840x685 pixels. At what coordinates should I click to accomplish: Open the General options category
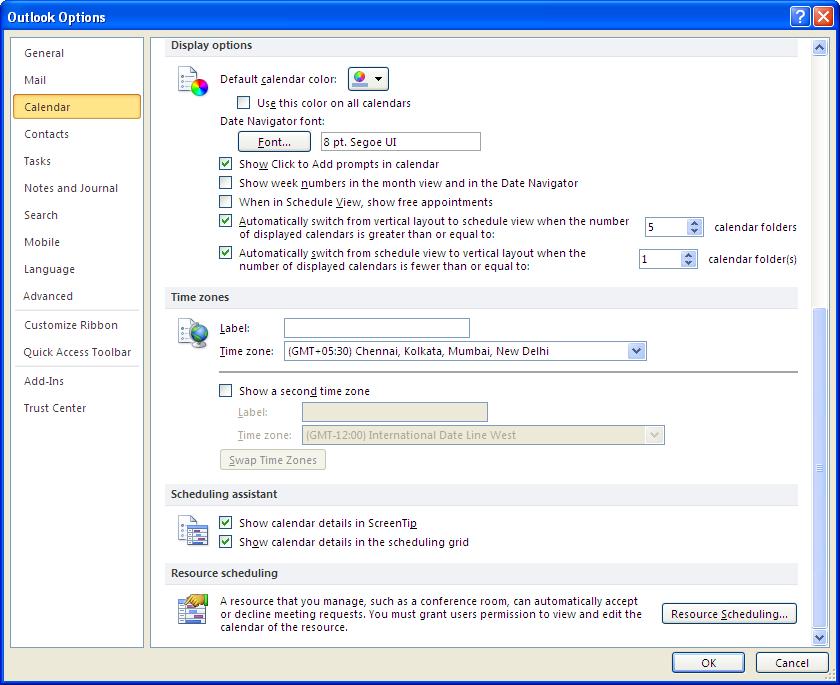coord(77,53)
